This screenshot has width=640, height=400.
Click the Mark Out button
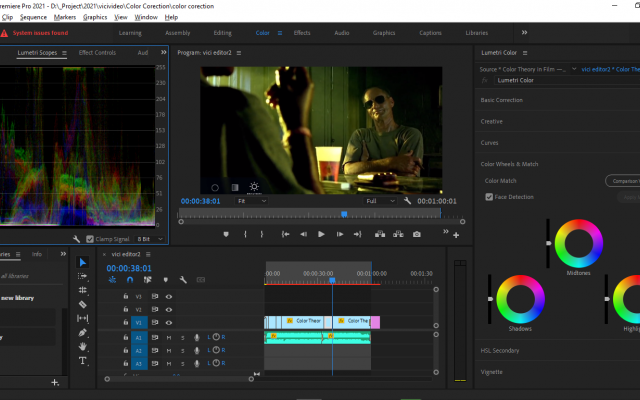[262, 234]
